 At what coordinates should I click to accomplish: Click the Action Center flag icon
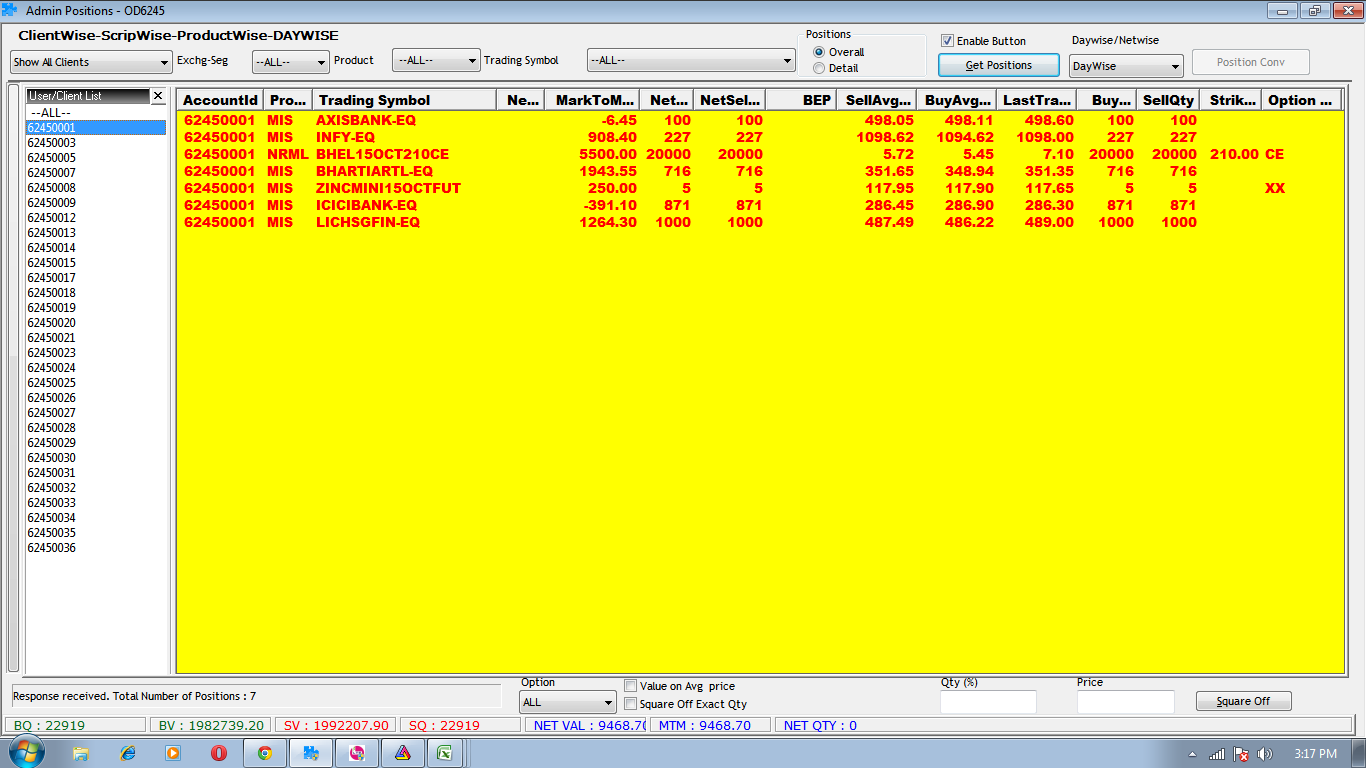(1241, 754)
